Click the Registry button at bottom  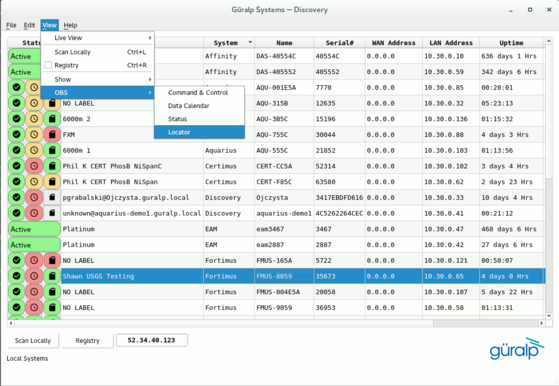88,341
